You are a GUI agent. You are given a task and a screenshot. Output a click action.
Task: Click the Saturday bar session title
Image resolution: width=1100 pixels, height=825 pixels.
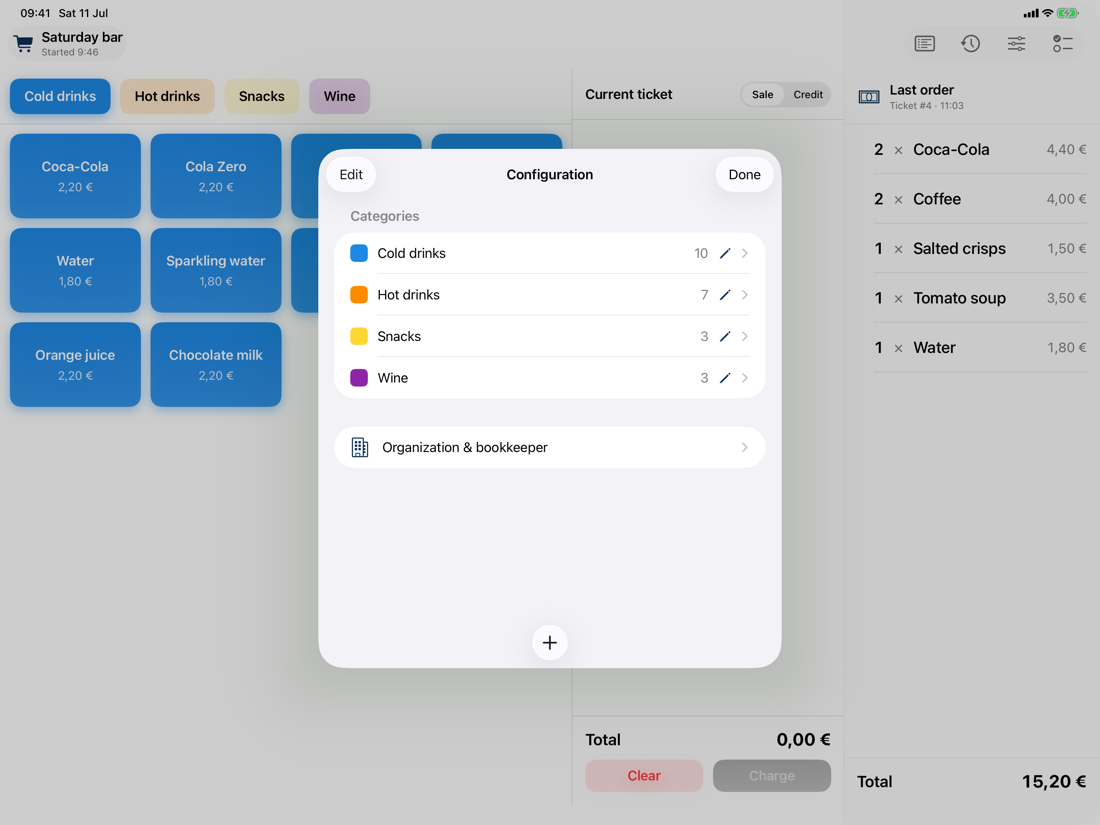point(82,37)
